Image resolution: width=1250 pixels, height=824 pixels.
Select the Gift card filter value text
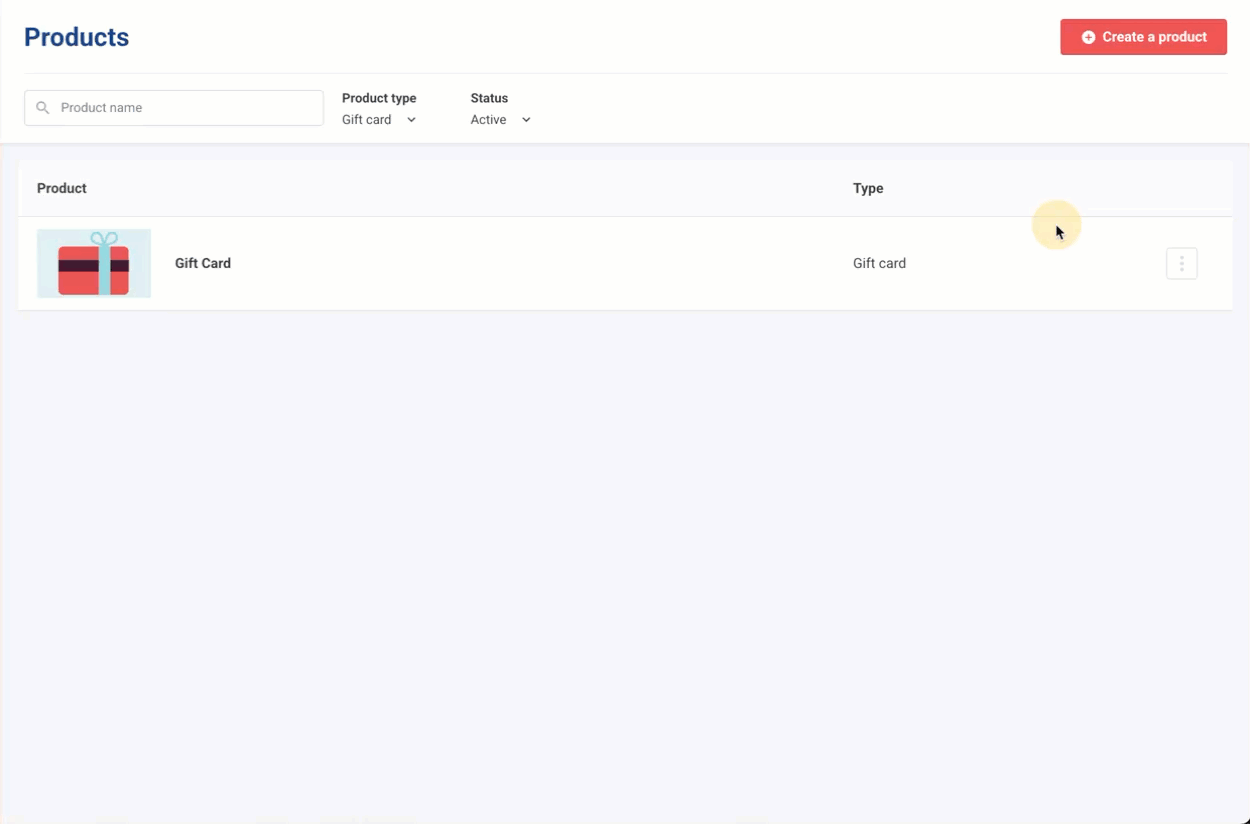(x=367, y=120)
